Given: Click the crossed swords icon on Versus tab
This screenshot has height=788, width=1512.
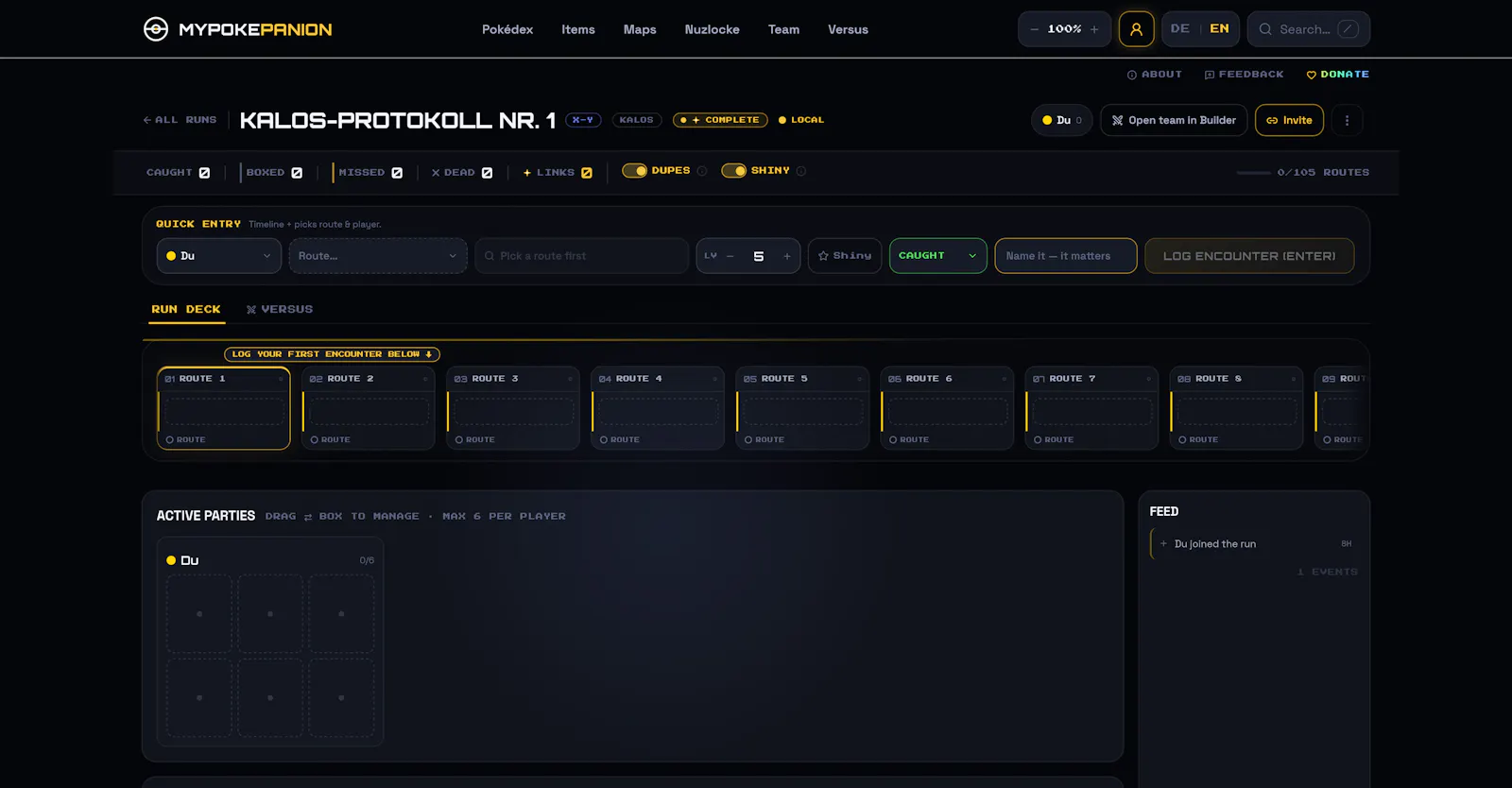Looking at the screenshot, I should [251, 310].
